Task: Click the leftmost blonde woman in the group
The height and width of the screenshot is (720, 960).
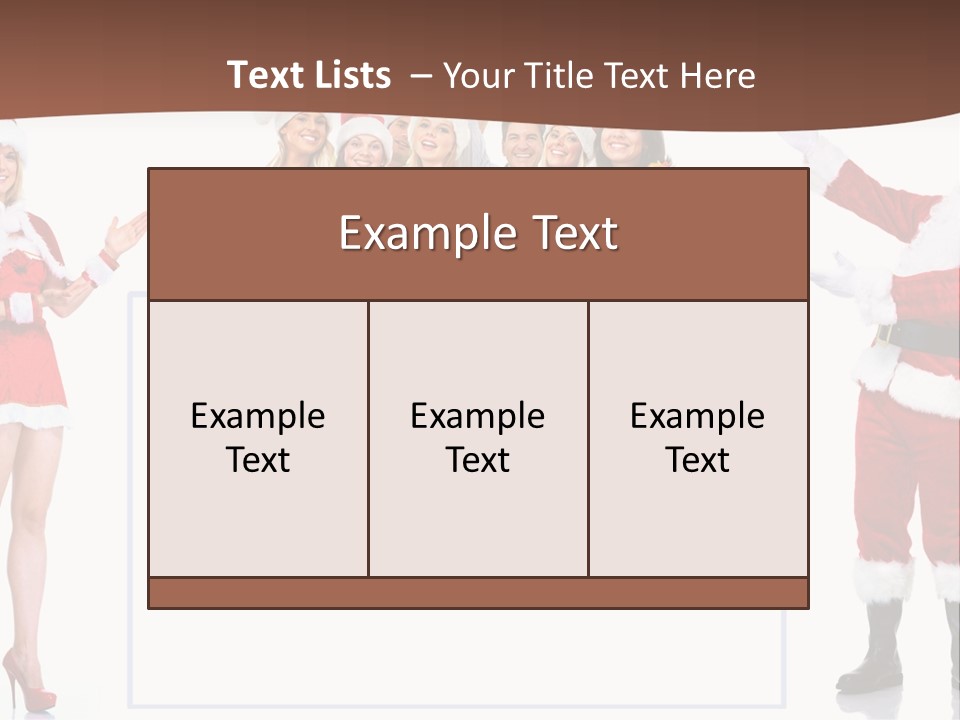Action: coord(302,140)
